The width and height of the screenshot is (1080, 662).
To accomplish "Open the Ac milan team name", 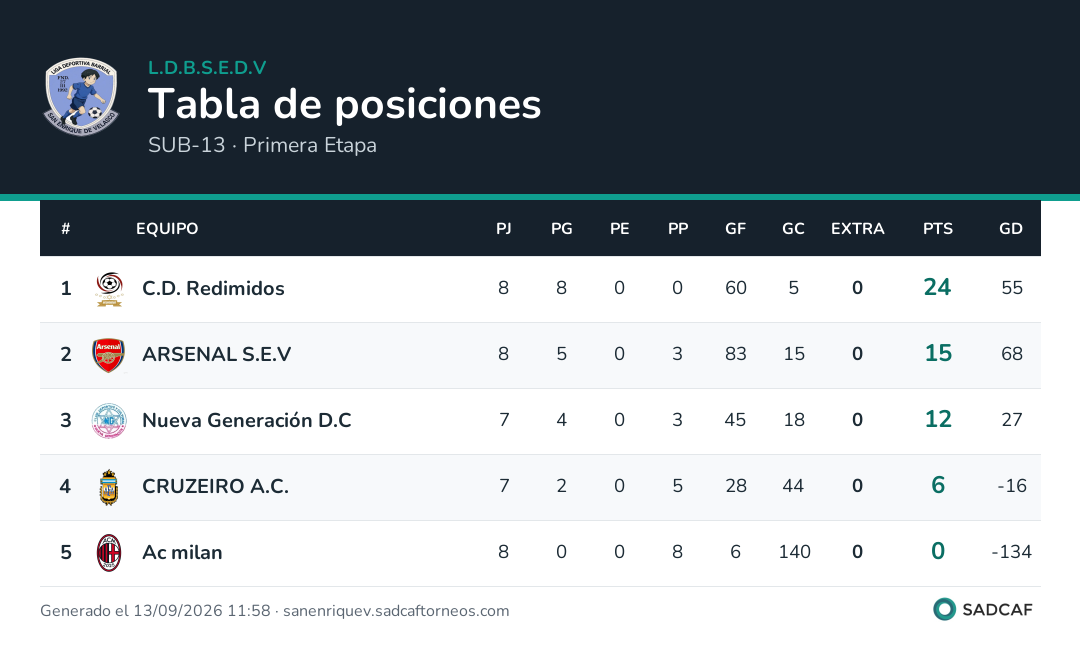I will click(182, 553).
